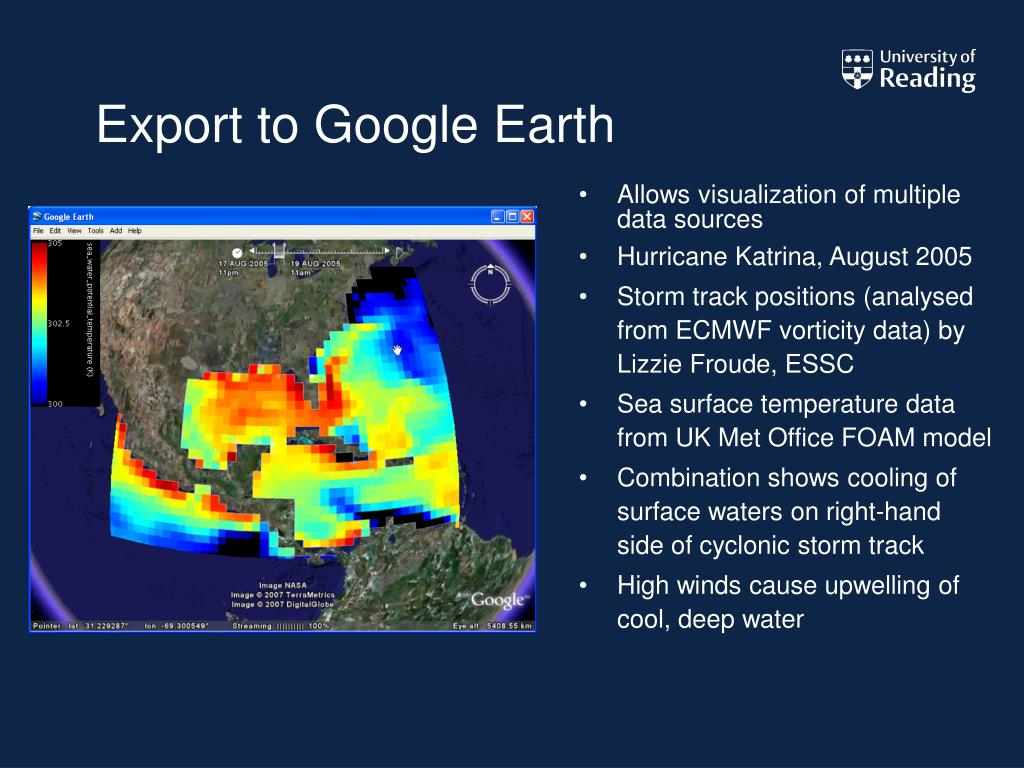Step the time slider backward with left arrow
1024x768 pixels.
[251, 251]
